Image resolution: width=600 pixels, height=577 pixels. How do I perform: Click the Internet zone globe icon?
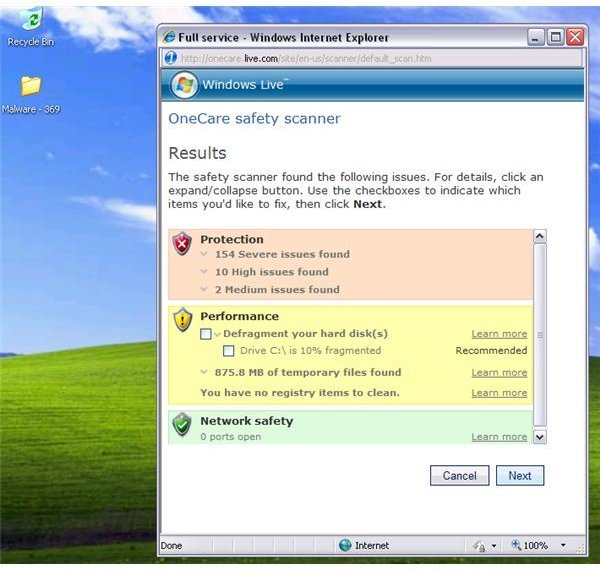[345, 545]
